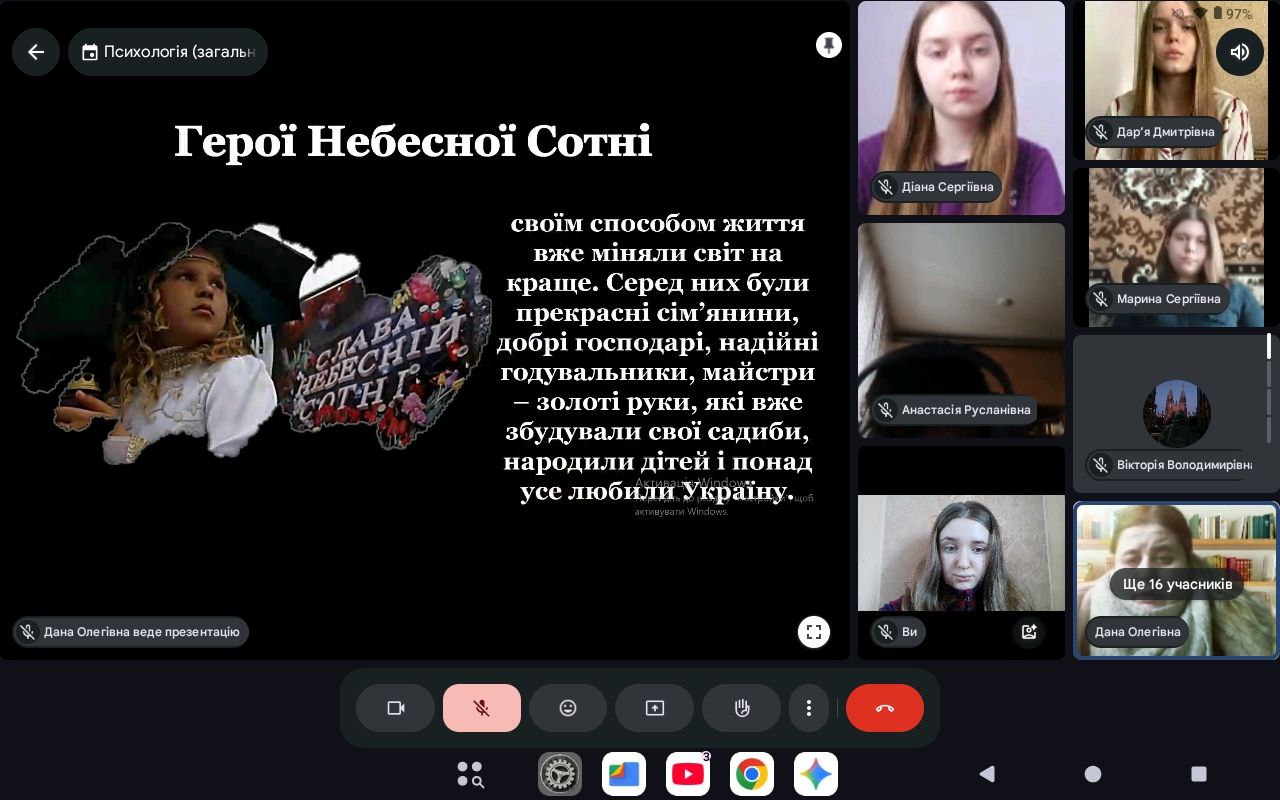This screenshot has width=1280, height=800.
Task: Click the slide title 'Герої Небесної Сотні'
Action: pyautogui.click(x=413, y=141)
